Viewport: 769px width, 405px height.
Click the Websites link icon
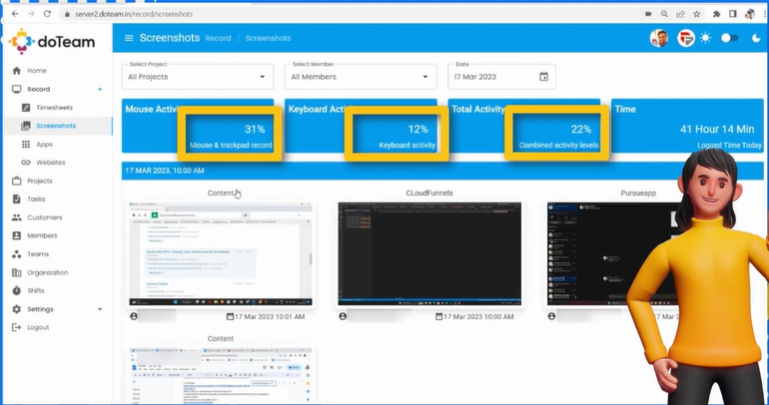(26, 162)
